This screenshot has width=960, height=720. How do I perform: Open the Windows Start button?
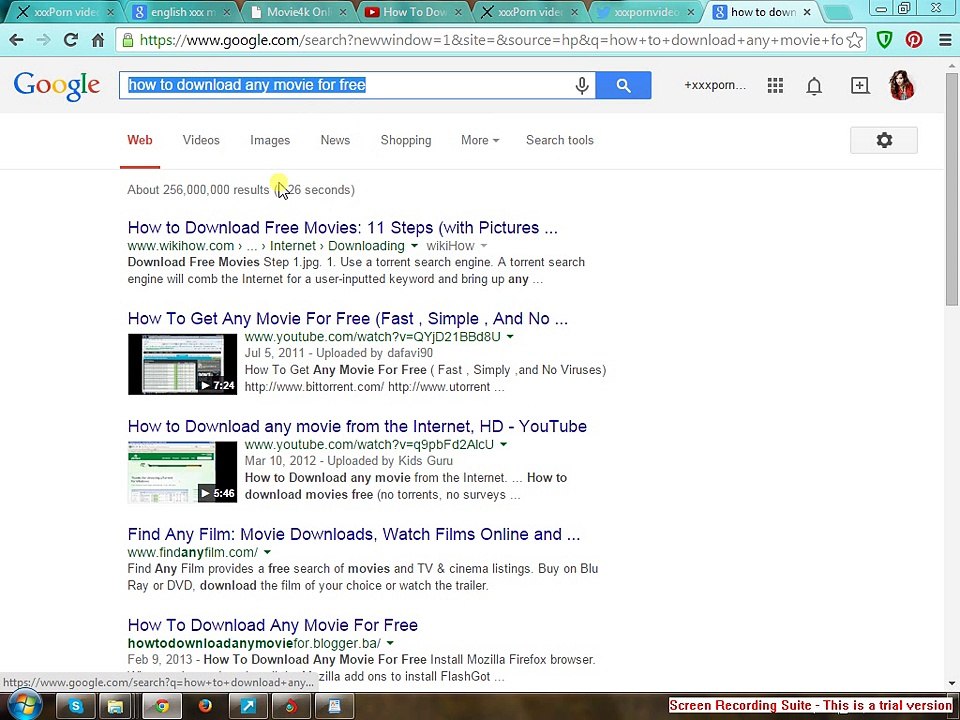click(x=23, y=706)
